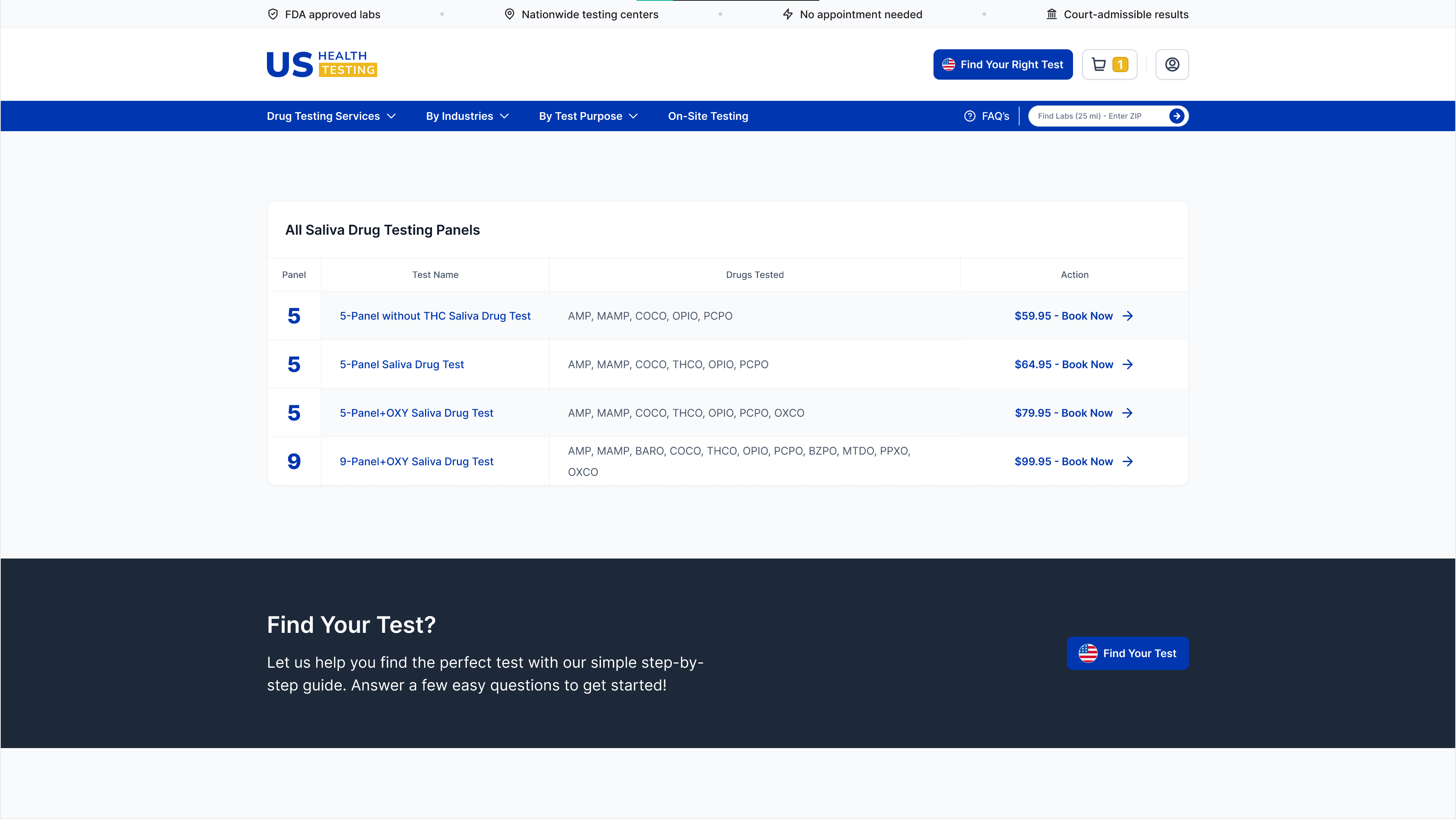Click the account profile icon
This screenshot has width=1456, height=819.
coord(1172,64)
